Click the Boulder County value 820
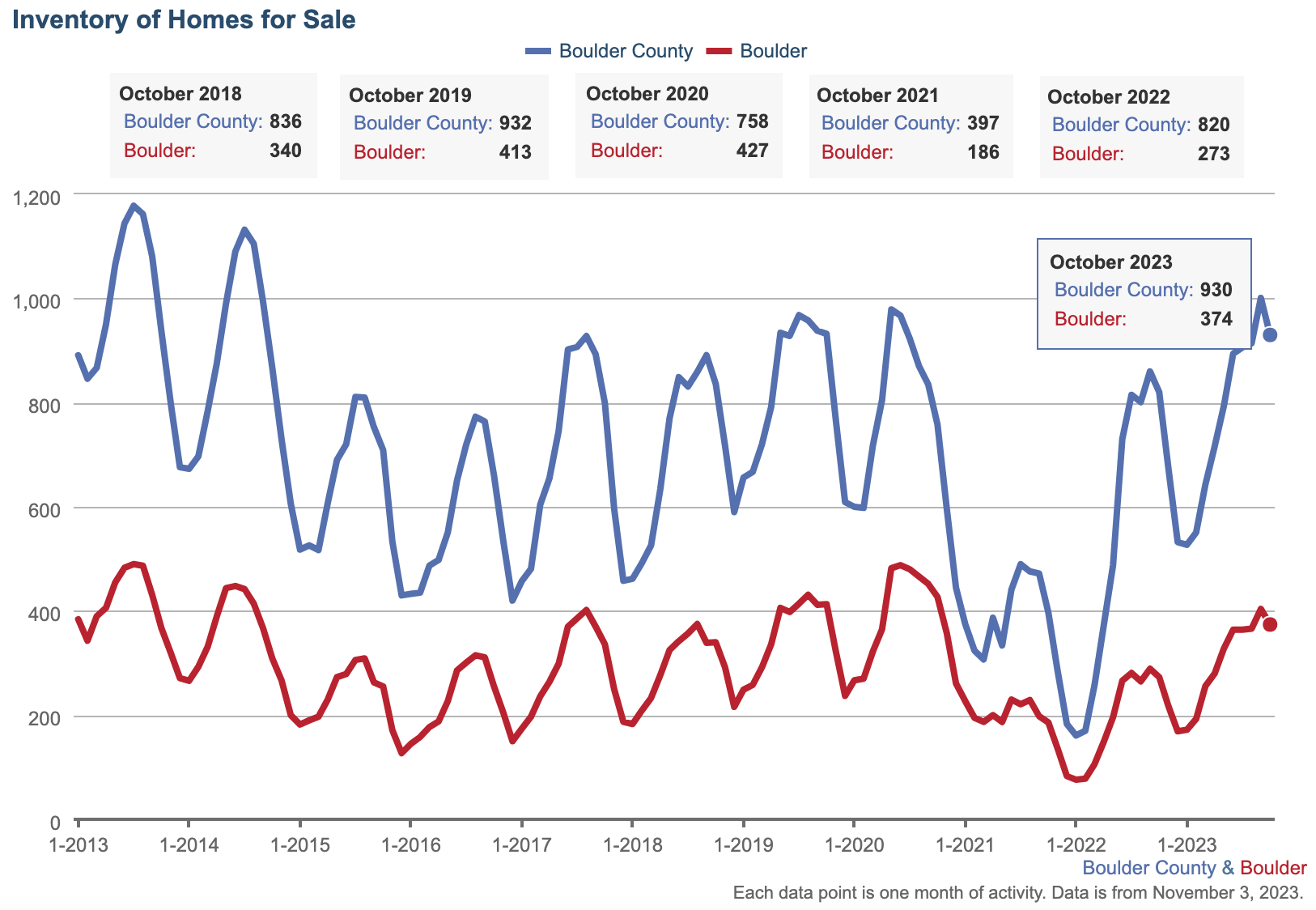Image resolution: width=1316 pixels, height=910 pixels. [1214, 125]
